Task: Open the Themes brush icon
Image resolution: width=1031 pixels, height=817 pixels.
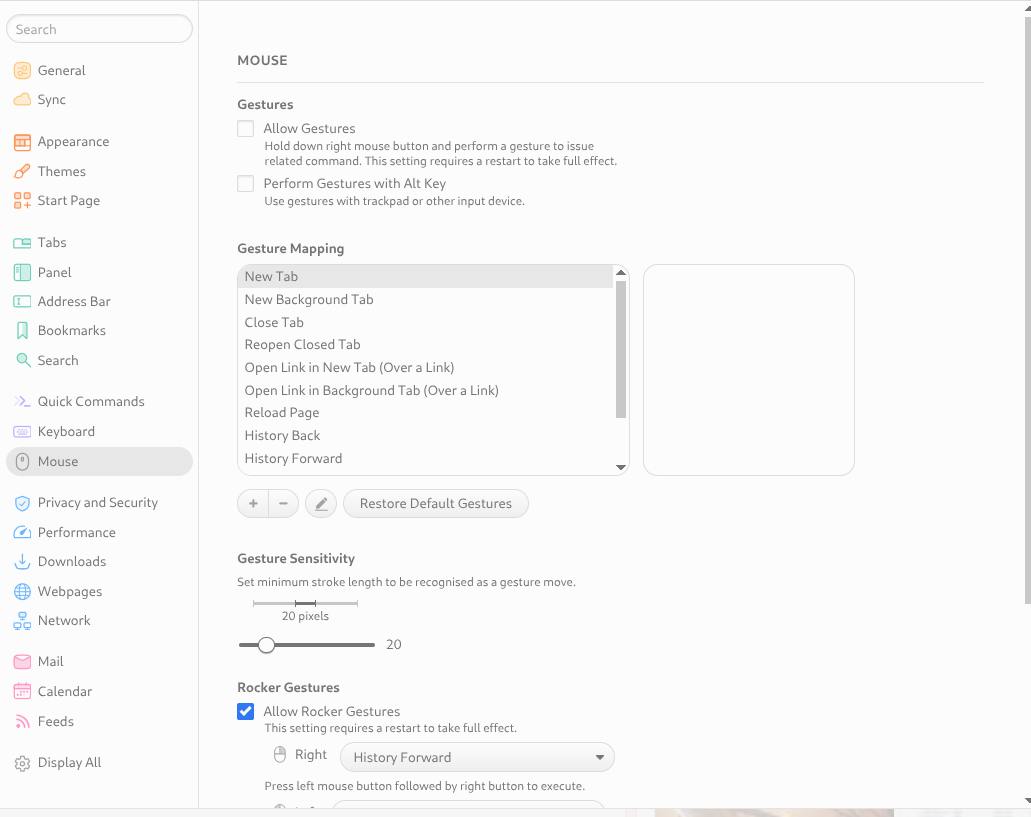Action: tap(22, 172)
